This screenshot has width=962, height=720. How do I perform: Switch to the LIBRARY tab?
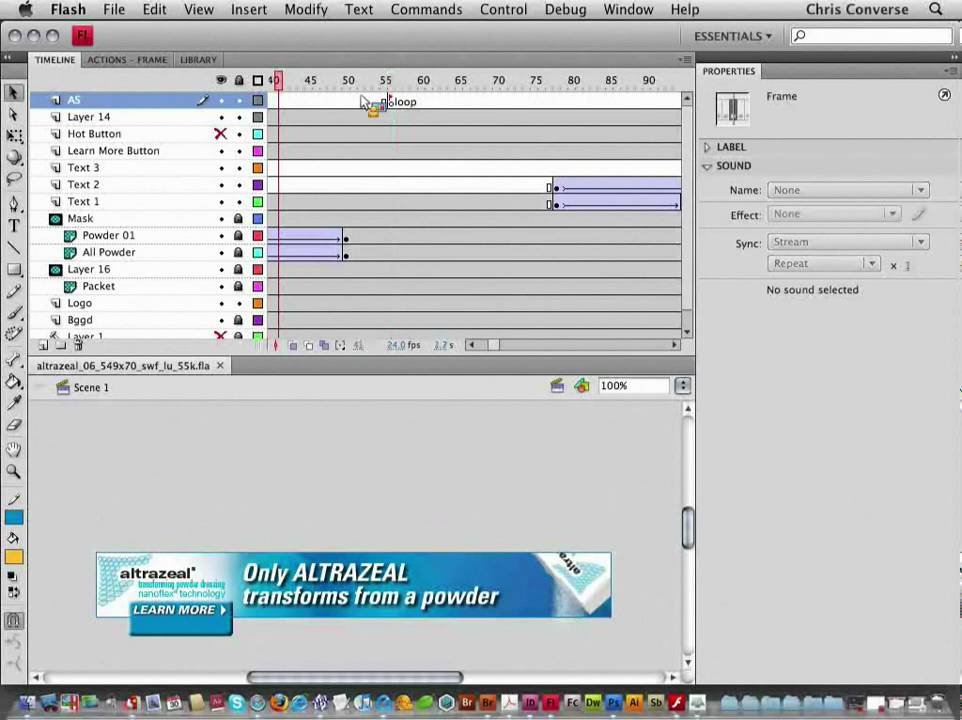point(198,59)
